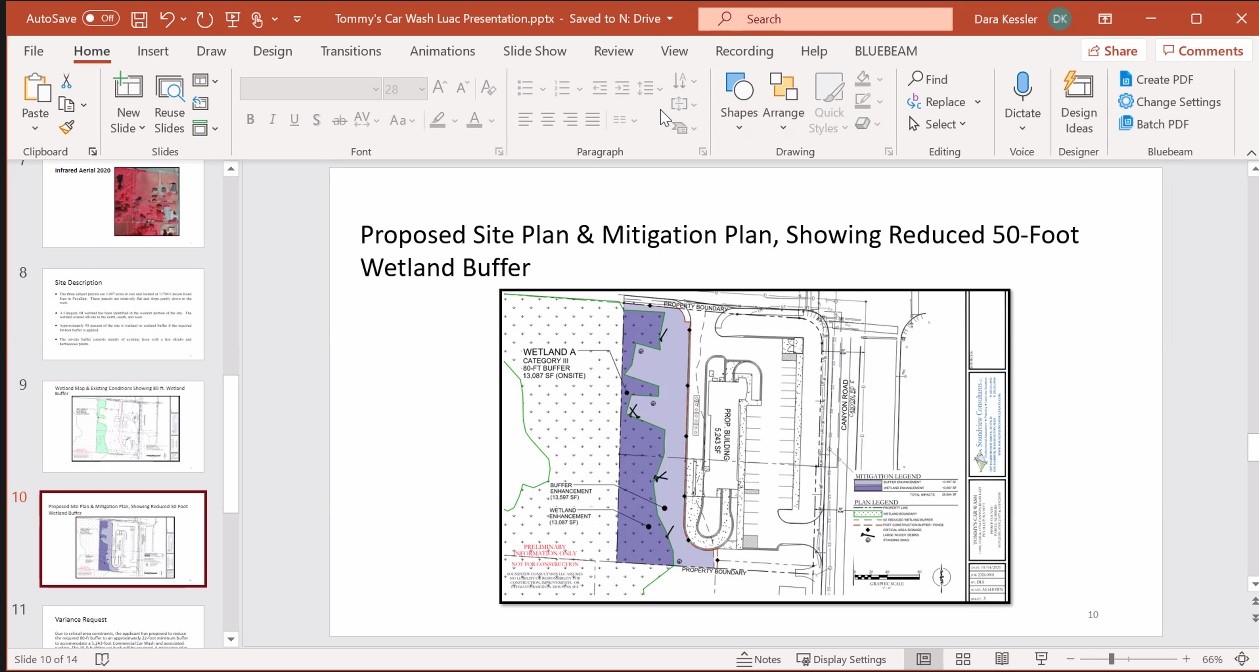Switch to Slide Sorter view
The height and width of the screenshot is (672, 1259).
tap(962, 659)
